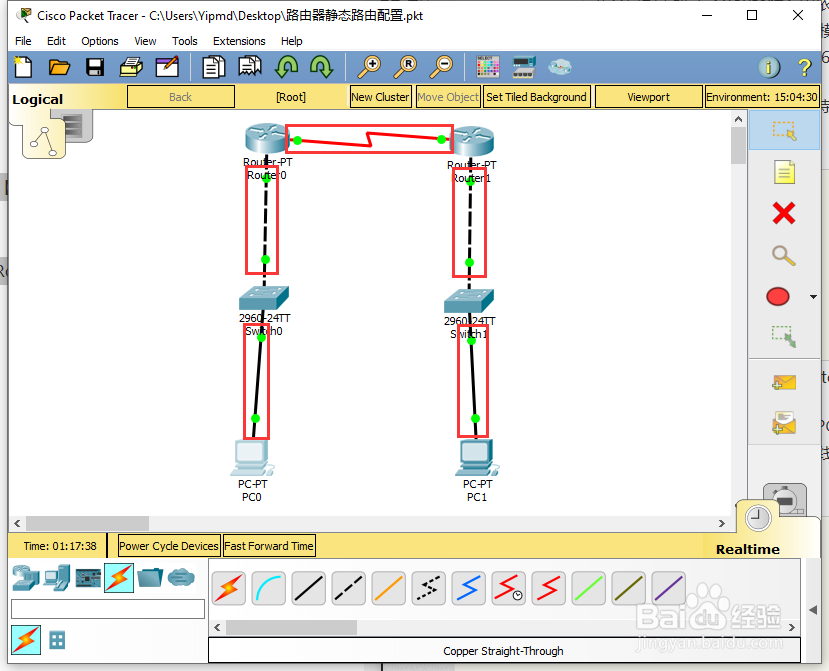829x671 pixels.
Task: Select Switch1 device on the canvas
Action: pos(469,301)
